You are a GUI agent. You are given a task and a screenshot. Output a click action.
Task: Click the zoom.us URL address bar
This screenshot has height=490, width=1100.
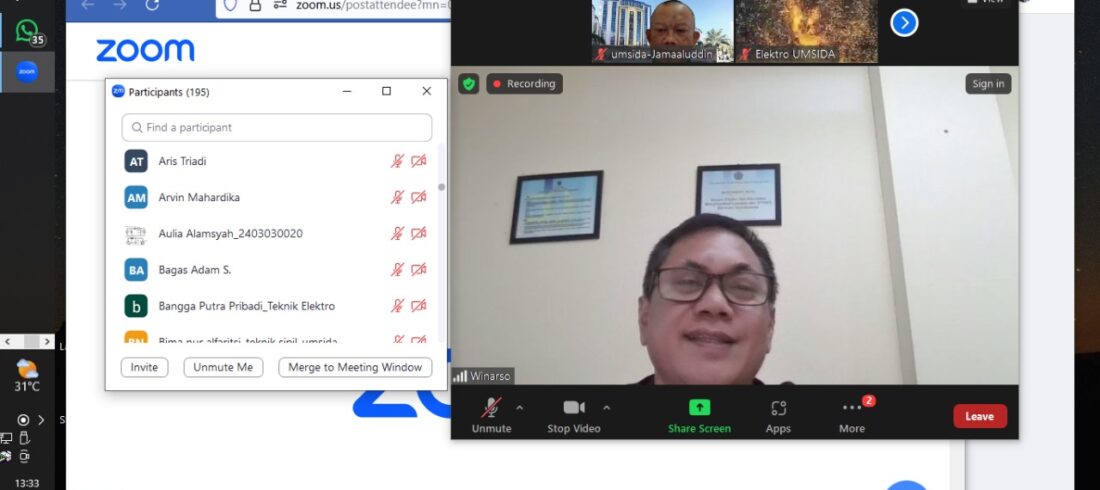372,6
